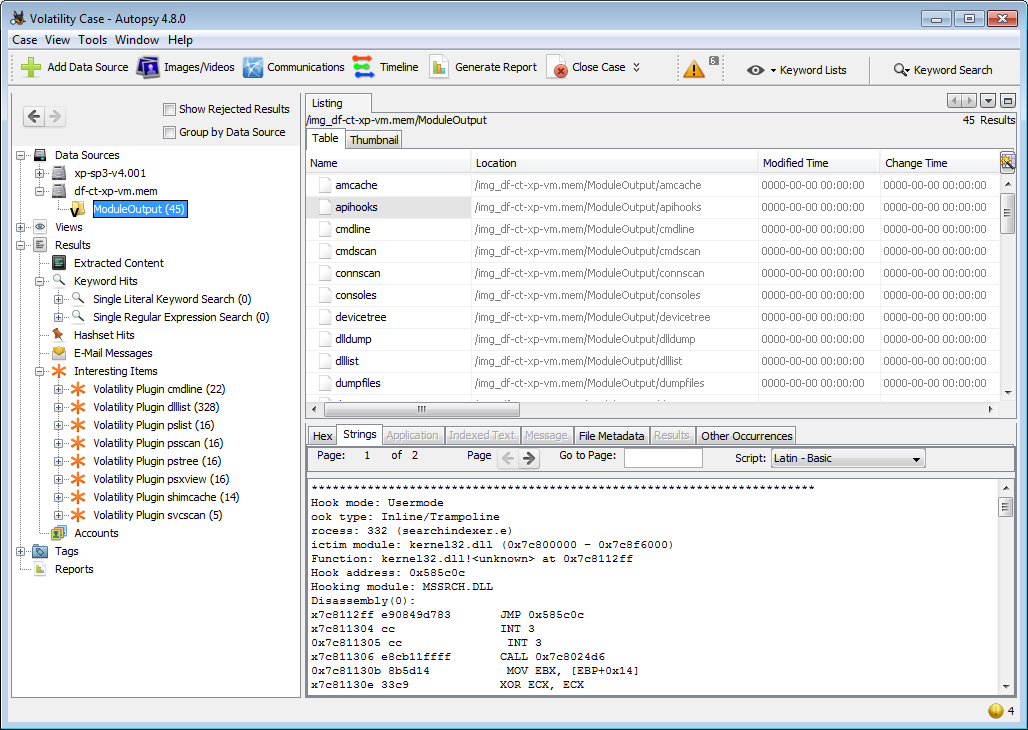Image resolution: width=1028 pixels, height=730 pixels.
Task: Open the Images/Videos viewer icon
Action: tap(148, 68)
